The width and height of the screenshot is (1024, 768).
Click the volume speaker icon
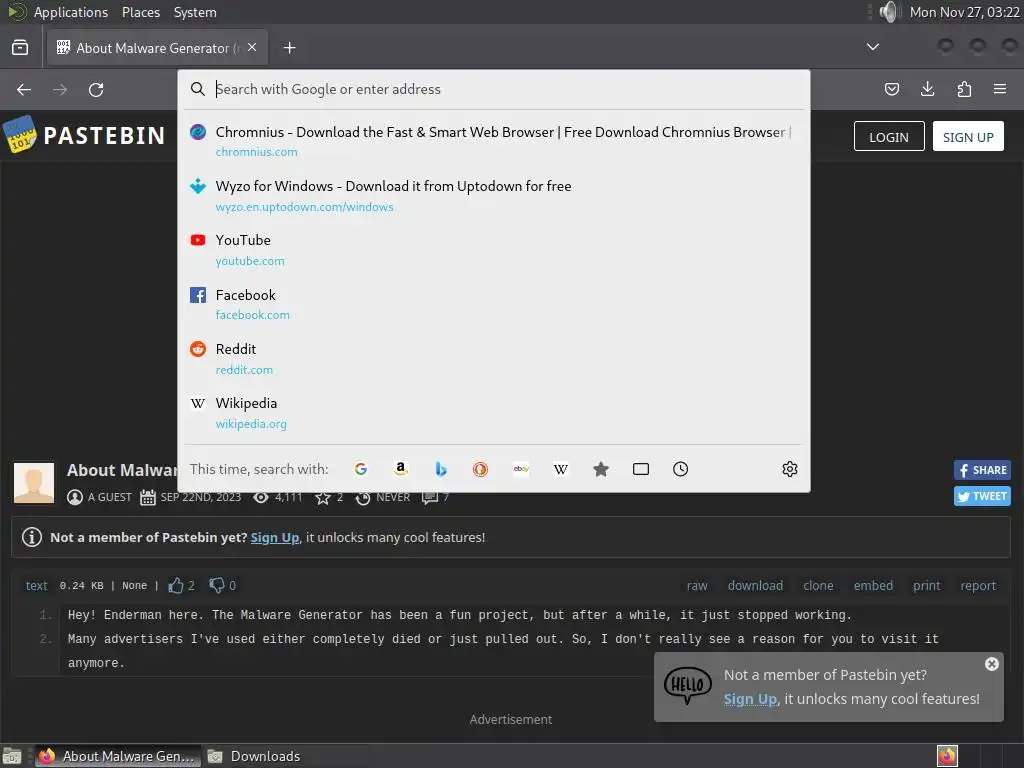coord(889,12)
